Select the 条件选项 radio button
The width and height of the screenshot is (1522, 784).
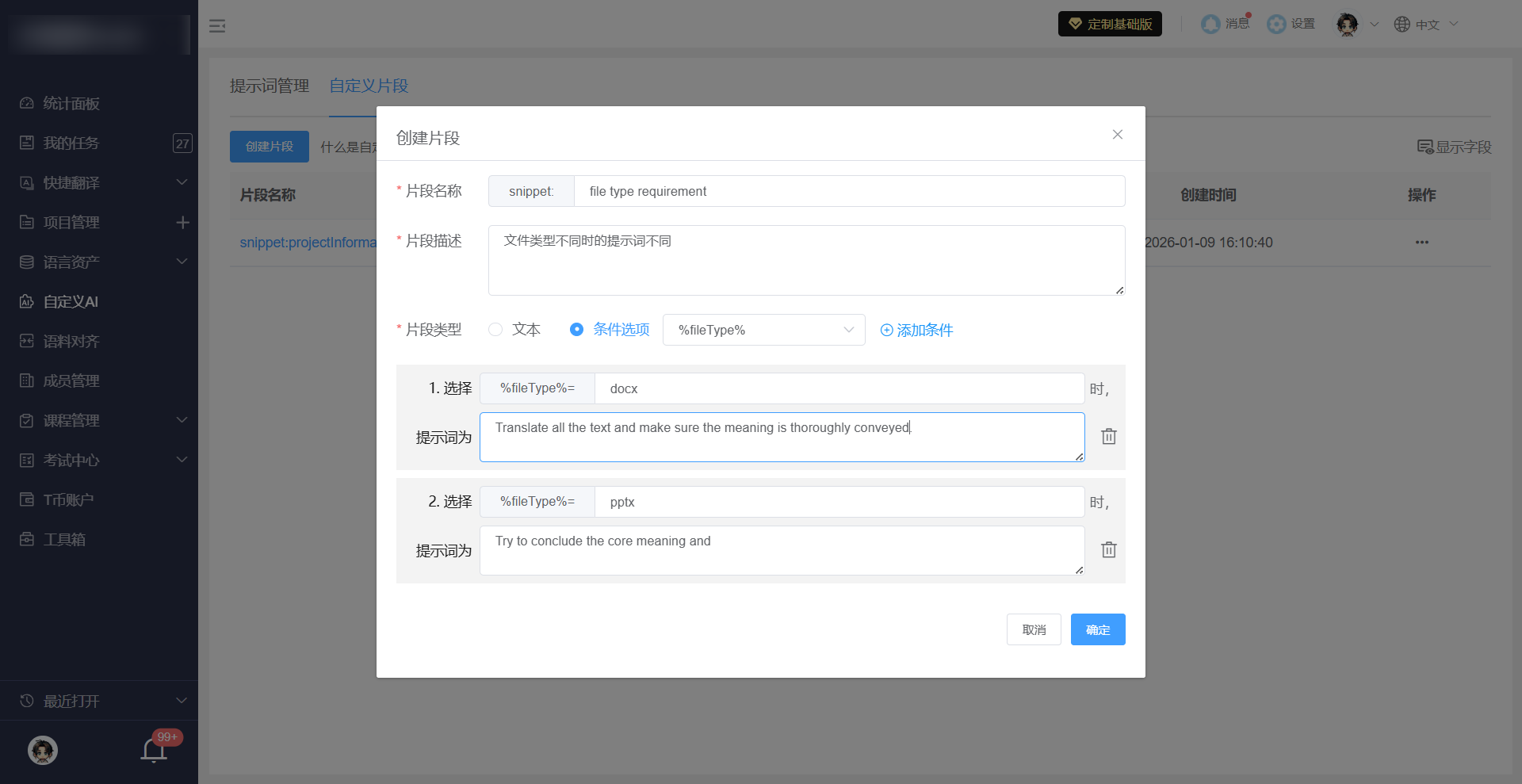(577, 330)
